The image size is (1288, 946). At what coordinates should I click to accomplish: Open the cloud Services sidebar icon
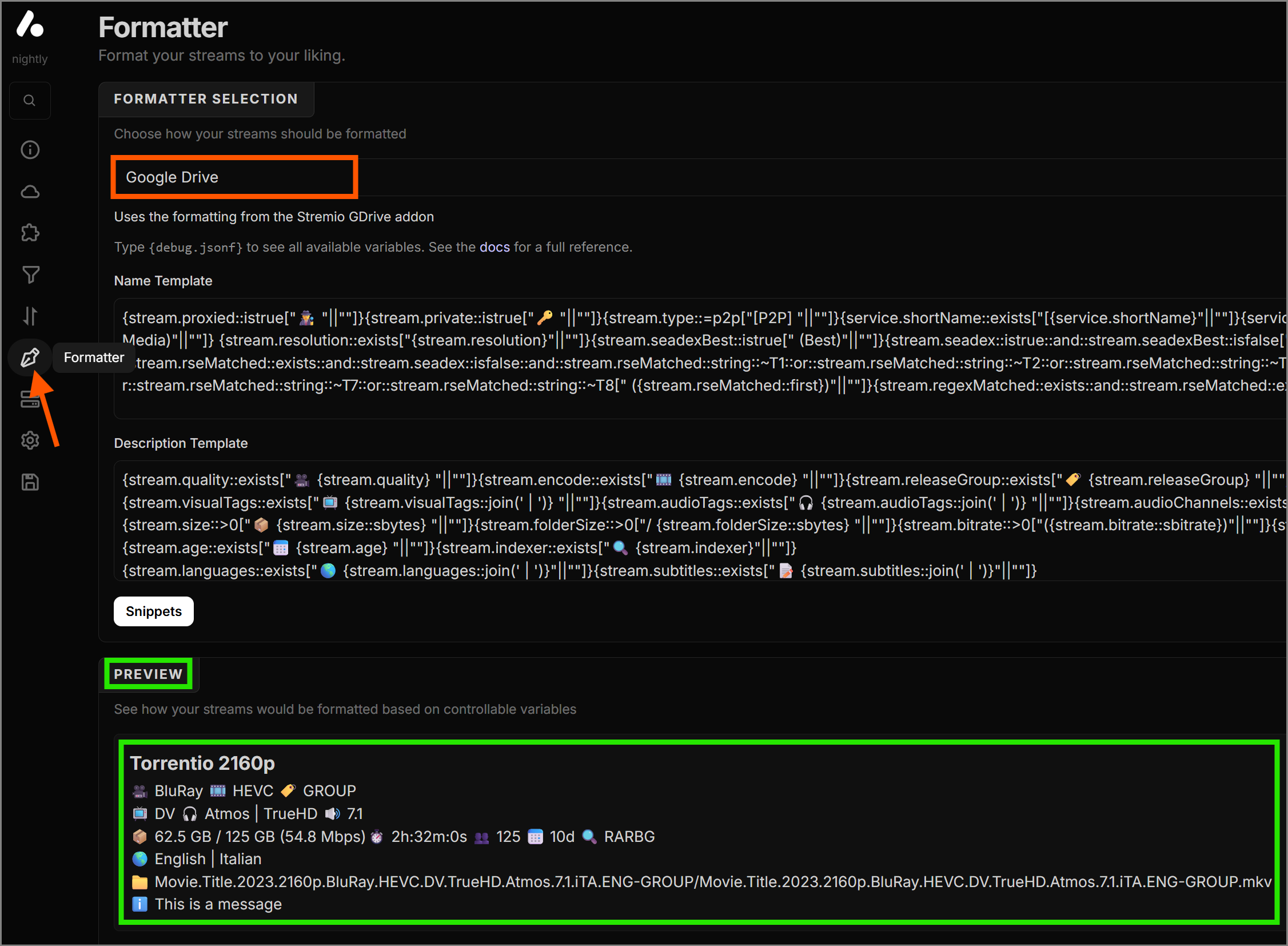30,192
